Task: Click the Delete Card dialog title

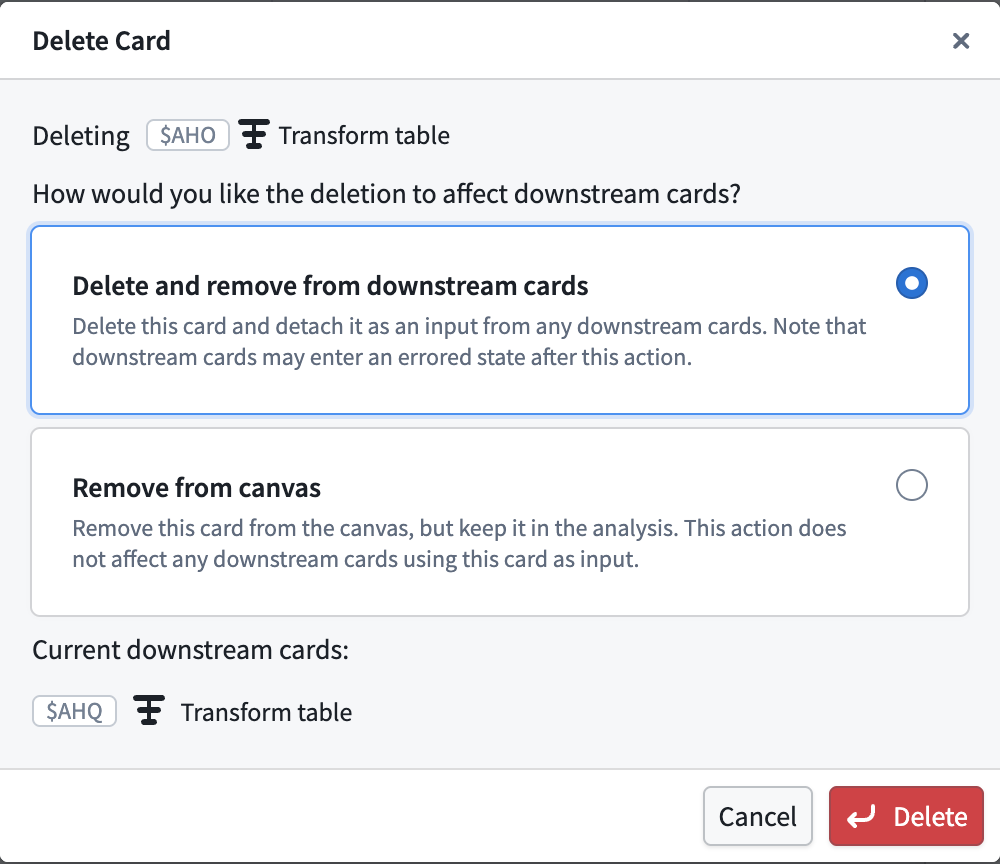Action: pos(101,41)
